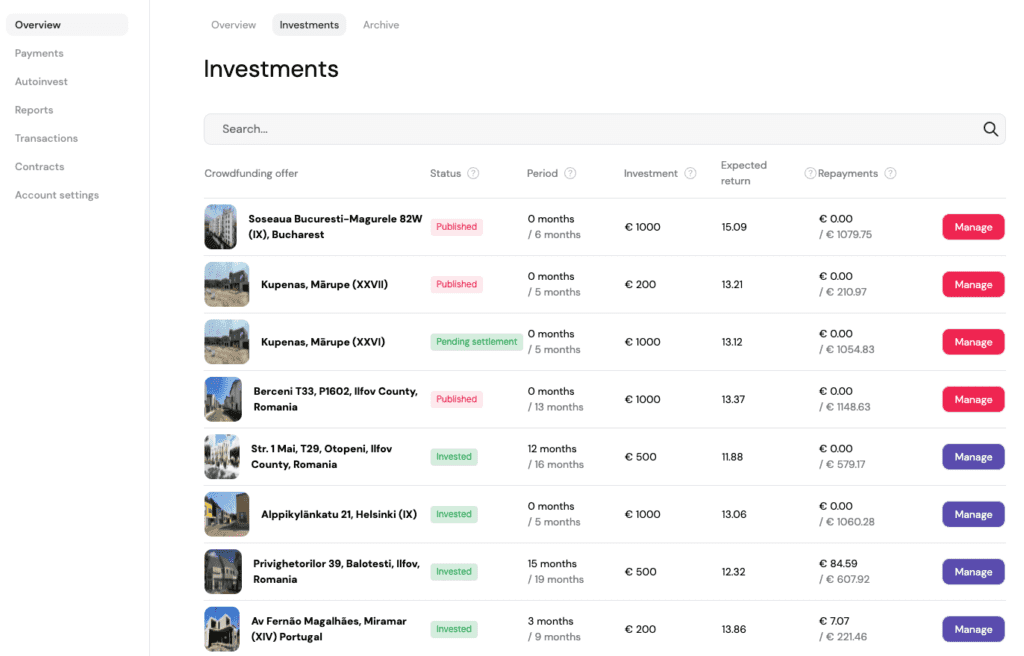Click the Period column help icon
1024x656 pixels.
click(x=570, y=173)
